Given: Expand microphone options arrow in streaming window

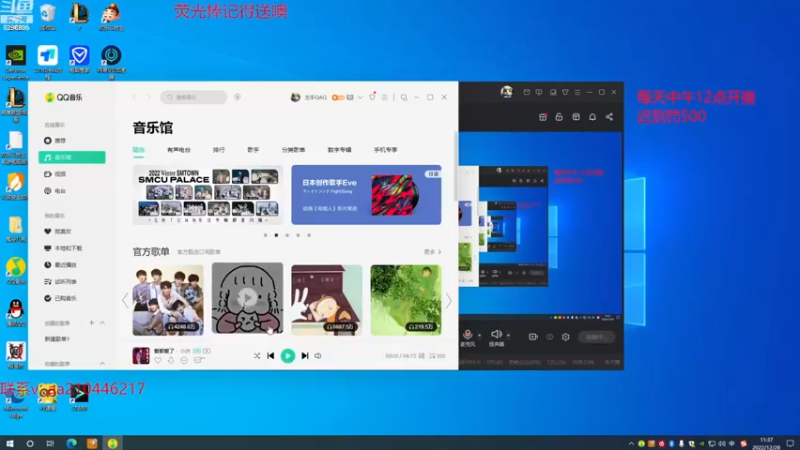Looking at the screenshot, I should 479,335.
